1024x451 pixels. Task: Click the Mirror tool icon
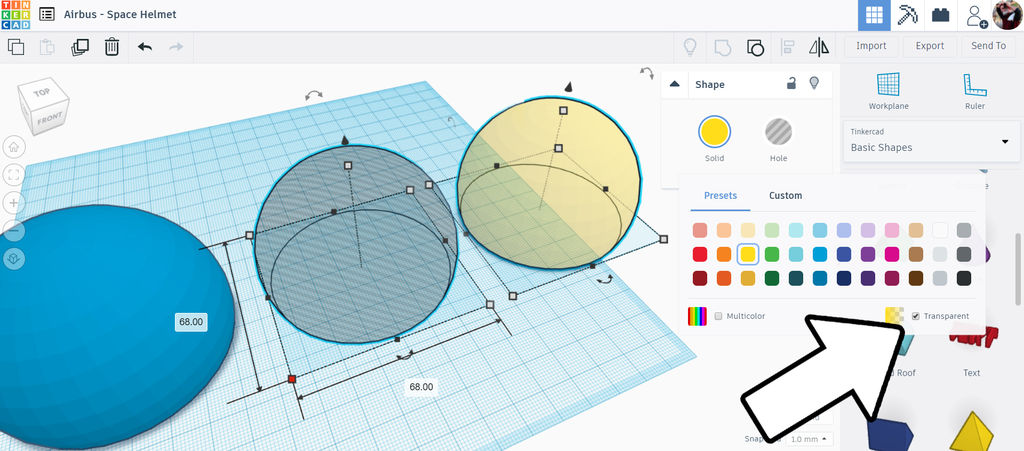coord(818,47)
